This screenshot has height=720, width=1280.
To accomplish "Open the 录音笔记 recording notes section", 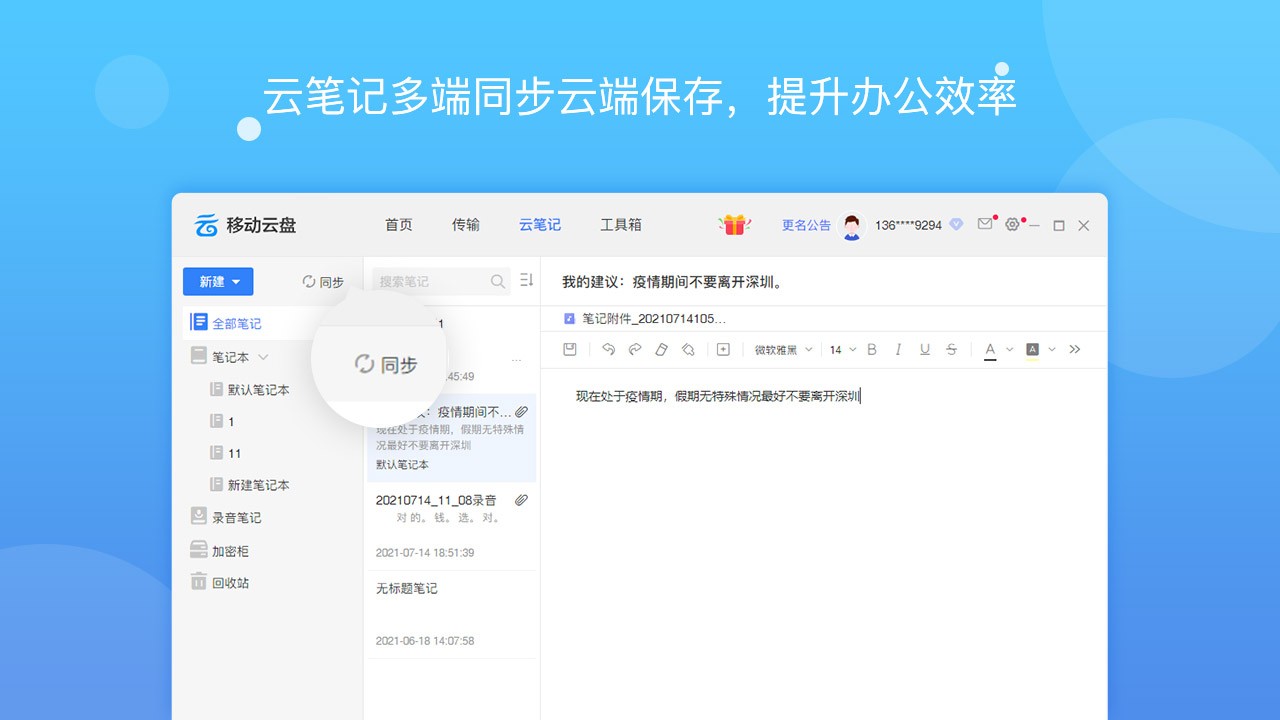I will [x=234, y=517].
